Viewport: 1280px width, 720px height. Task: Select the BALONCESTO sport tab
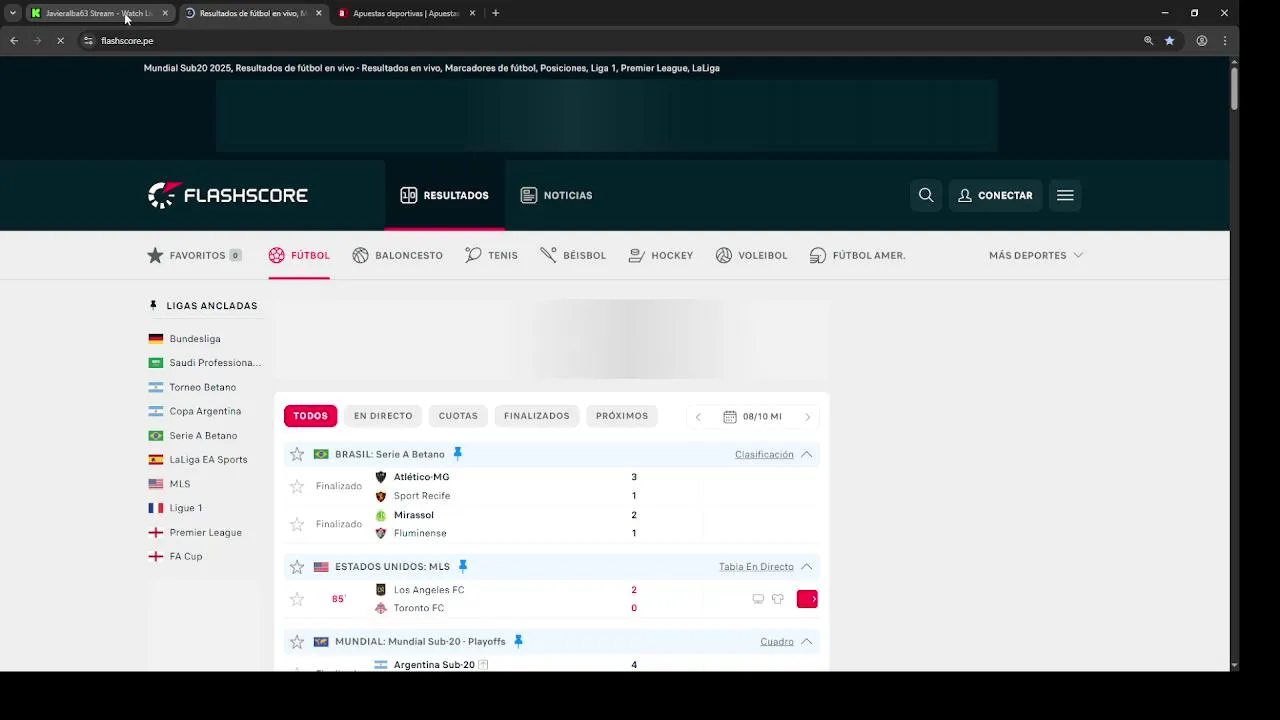(x=397, y=255)
